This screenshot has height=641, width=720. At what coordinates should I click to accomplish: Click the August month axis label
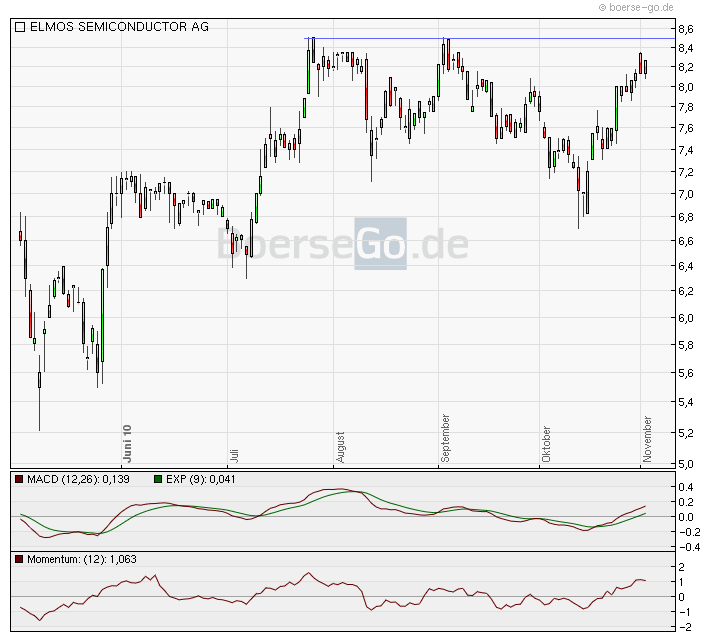click(340, 447)
